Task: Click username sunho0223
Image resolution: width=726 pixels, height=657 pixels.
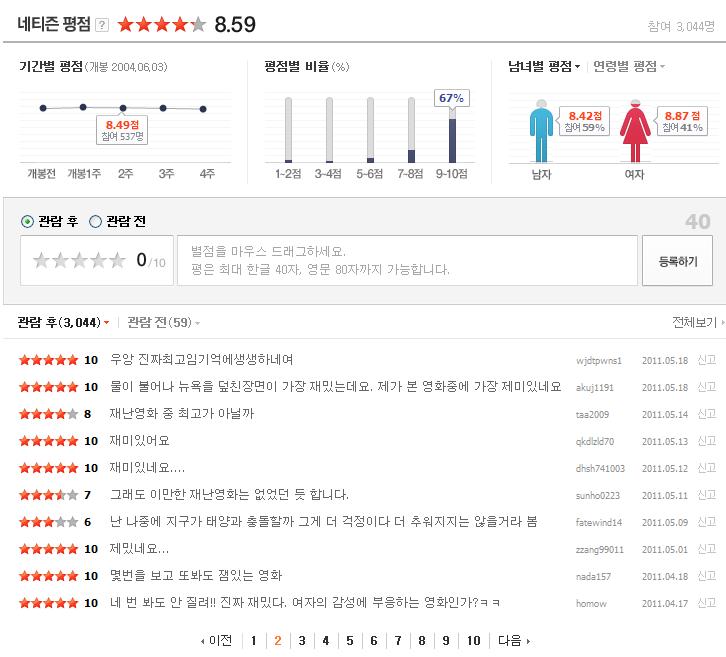Action: point(598,495)
